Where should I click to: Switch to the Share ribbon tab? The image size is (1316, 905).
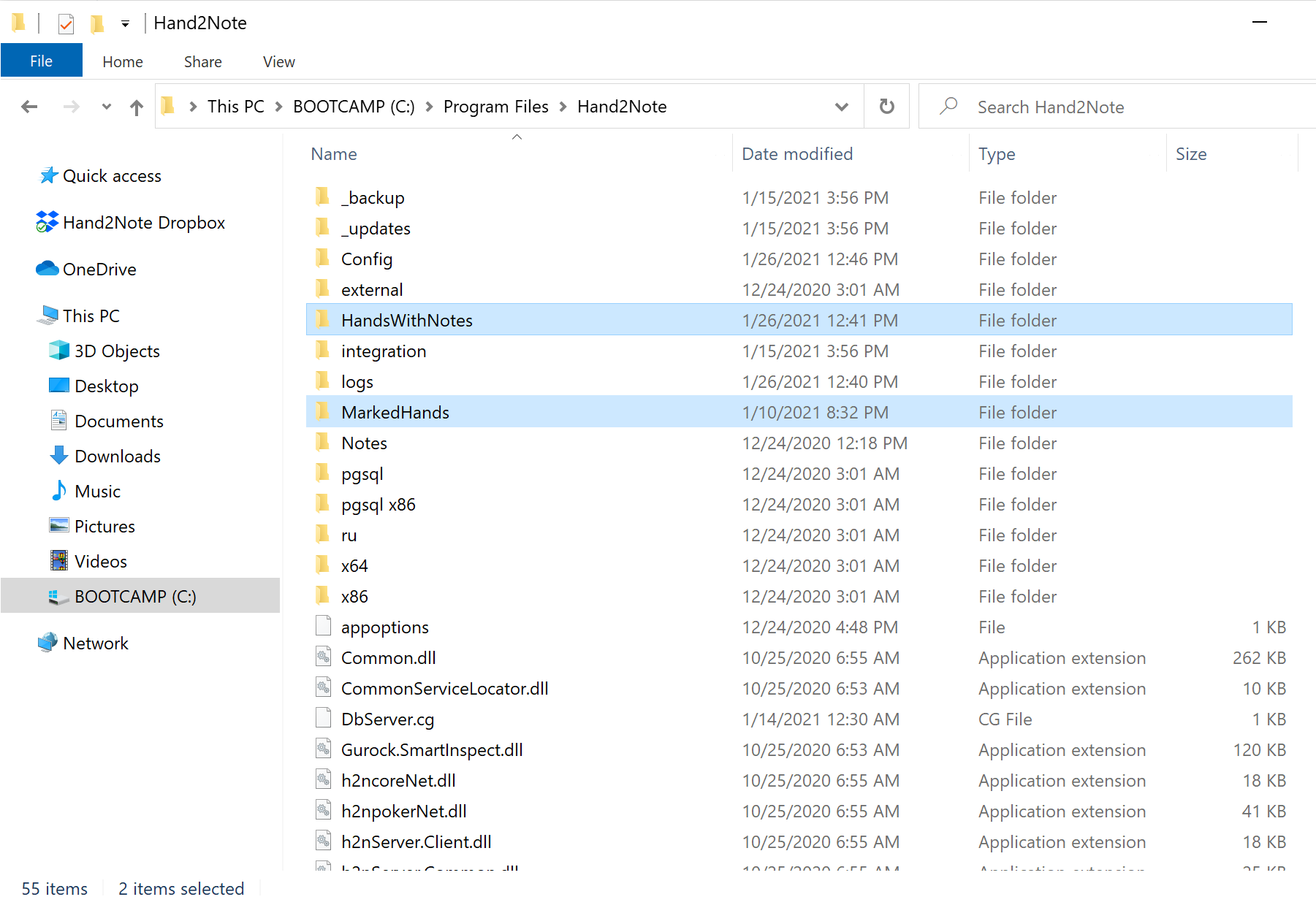click(203, 62)
